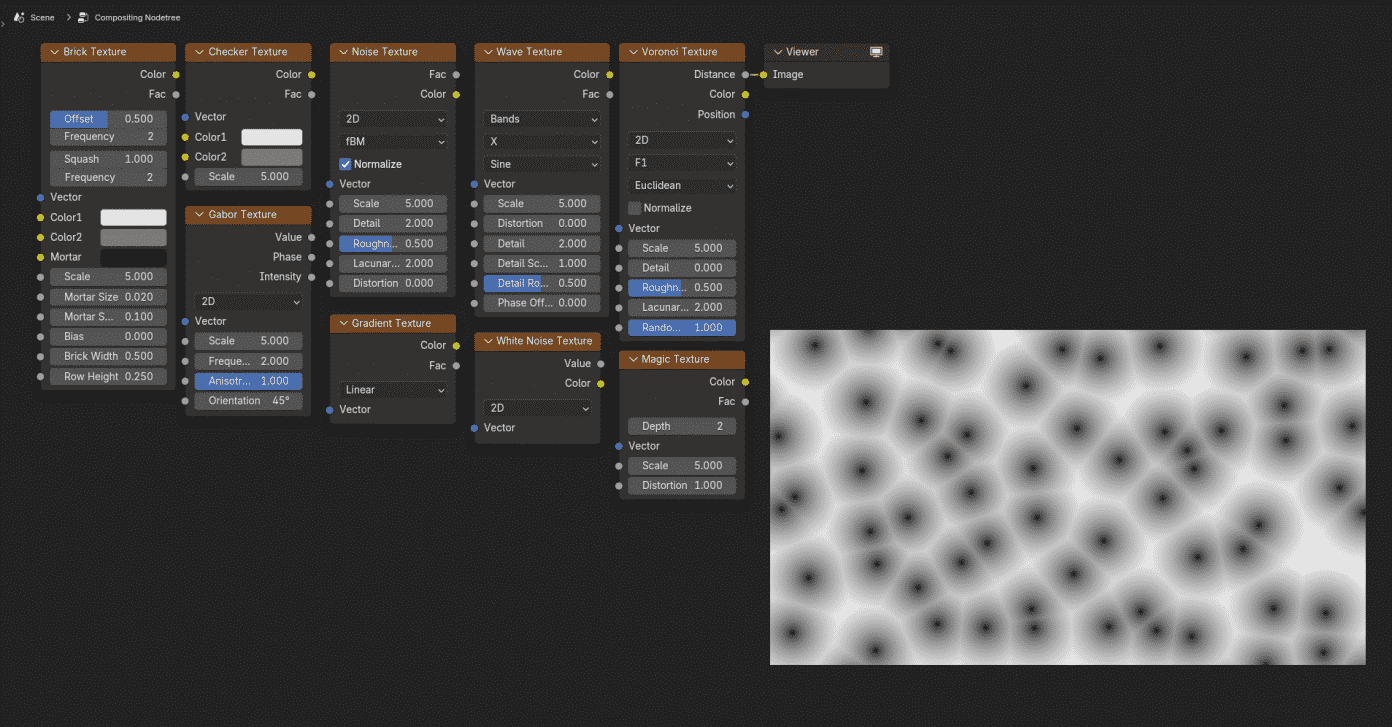This screenshot has height=727, width=1392.
Task: Click the Offset button on Brick Texture
Action: click(78, 117)
